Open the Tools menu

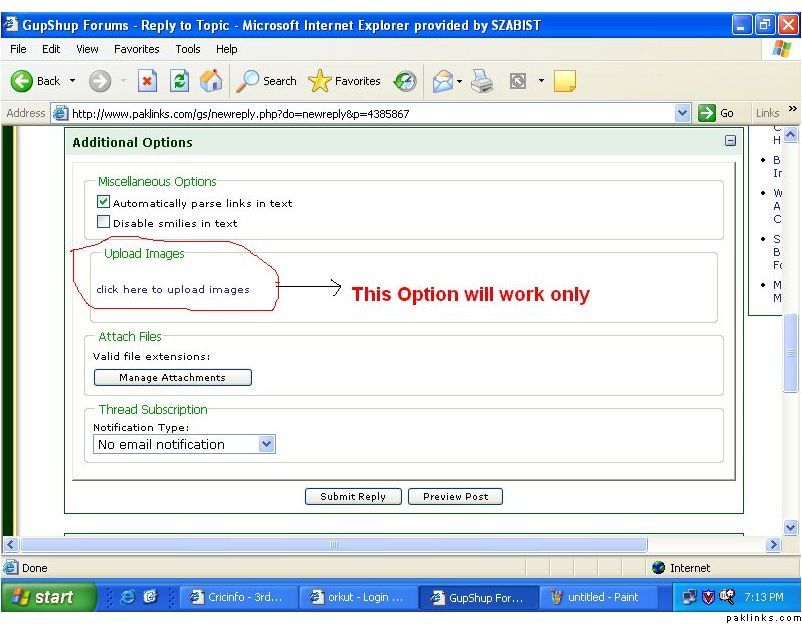pos(188,48)
